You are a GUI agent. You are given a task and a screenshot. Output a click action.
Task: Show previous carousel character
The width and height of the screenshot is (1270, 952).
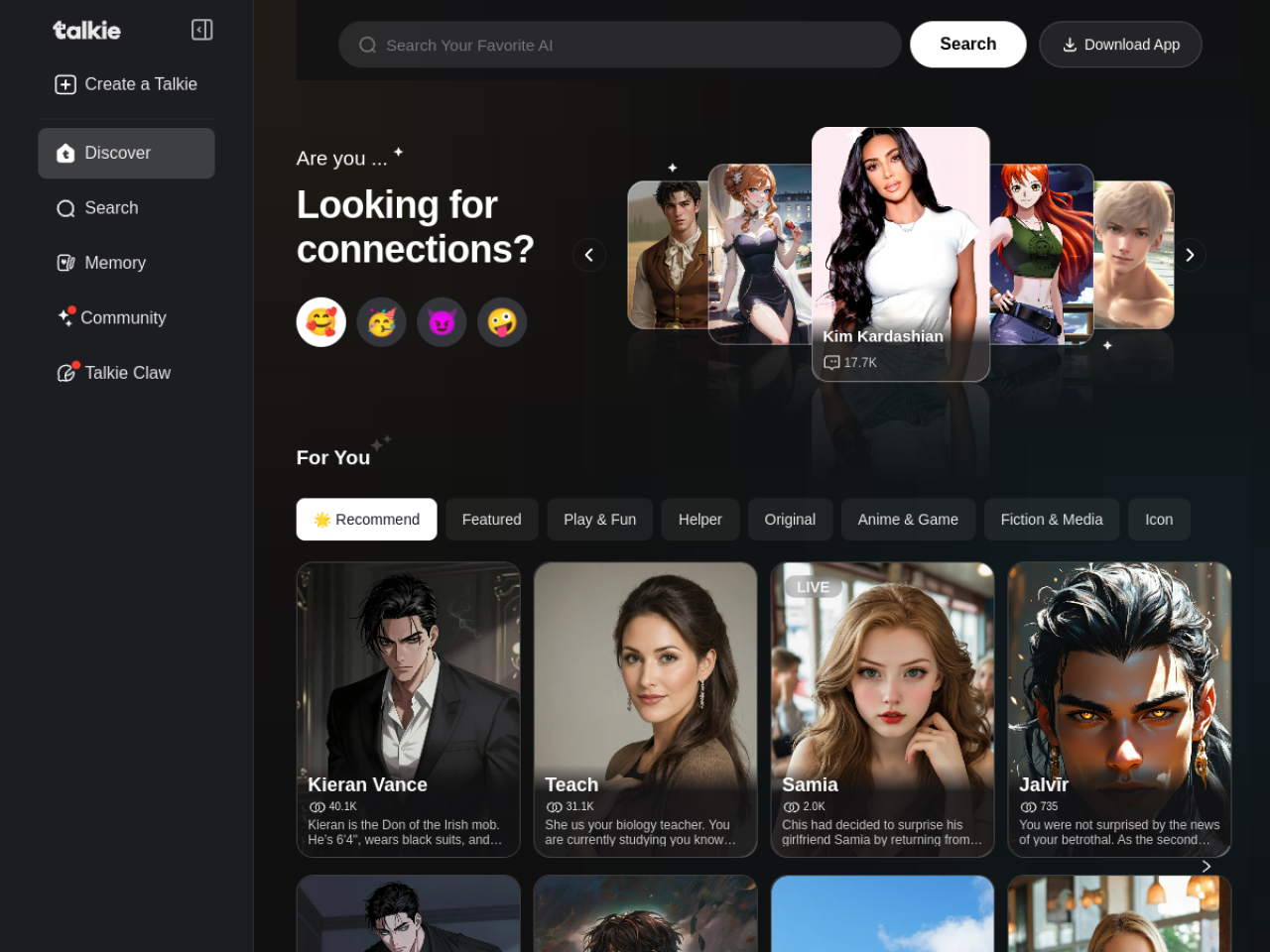click(589, 255)
